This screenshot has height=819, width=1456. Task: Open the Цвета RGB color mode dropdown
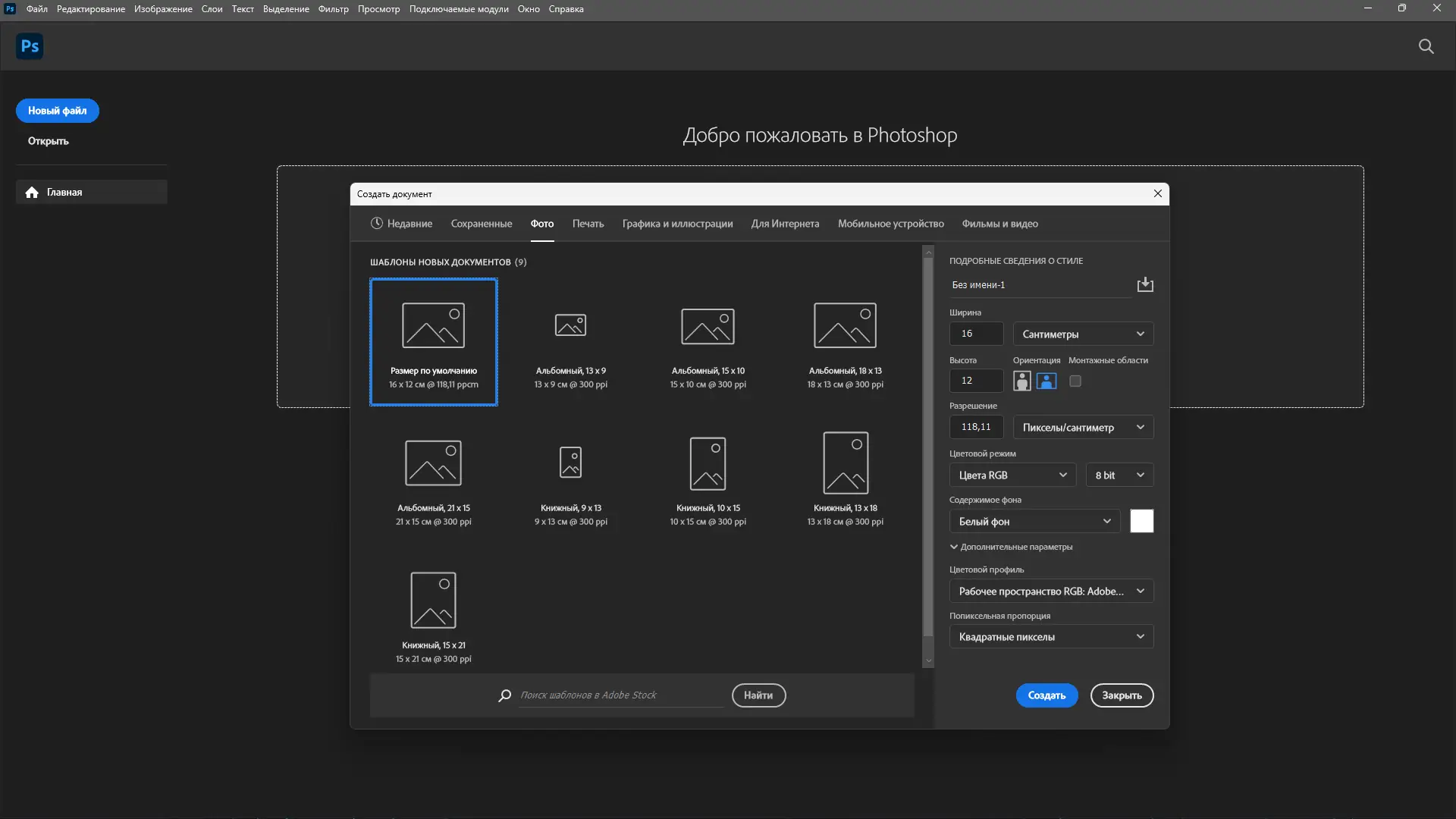tap(1012, 475)
